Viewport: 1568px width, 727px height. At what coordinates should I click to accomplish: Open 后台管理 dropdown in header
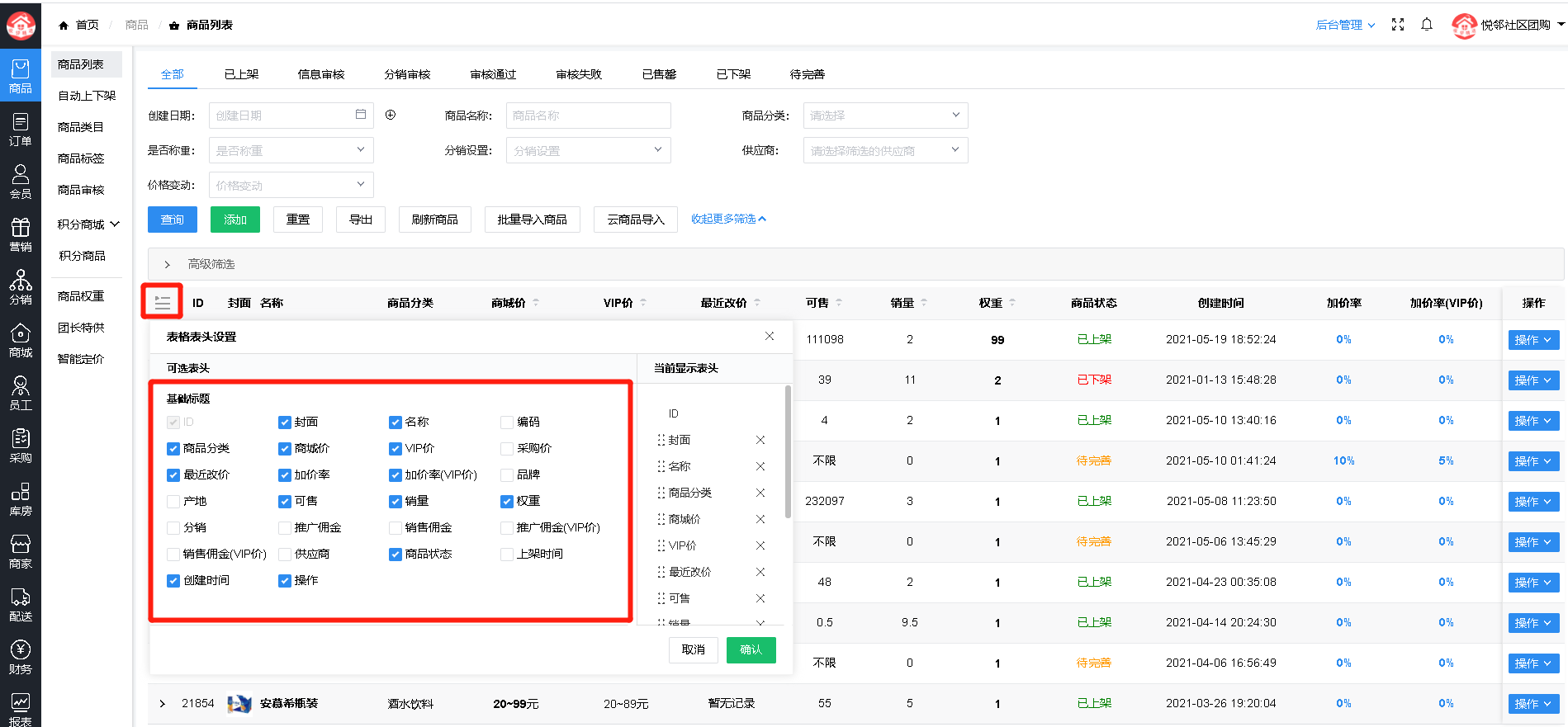click(x=1345, y=25)
